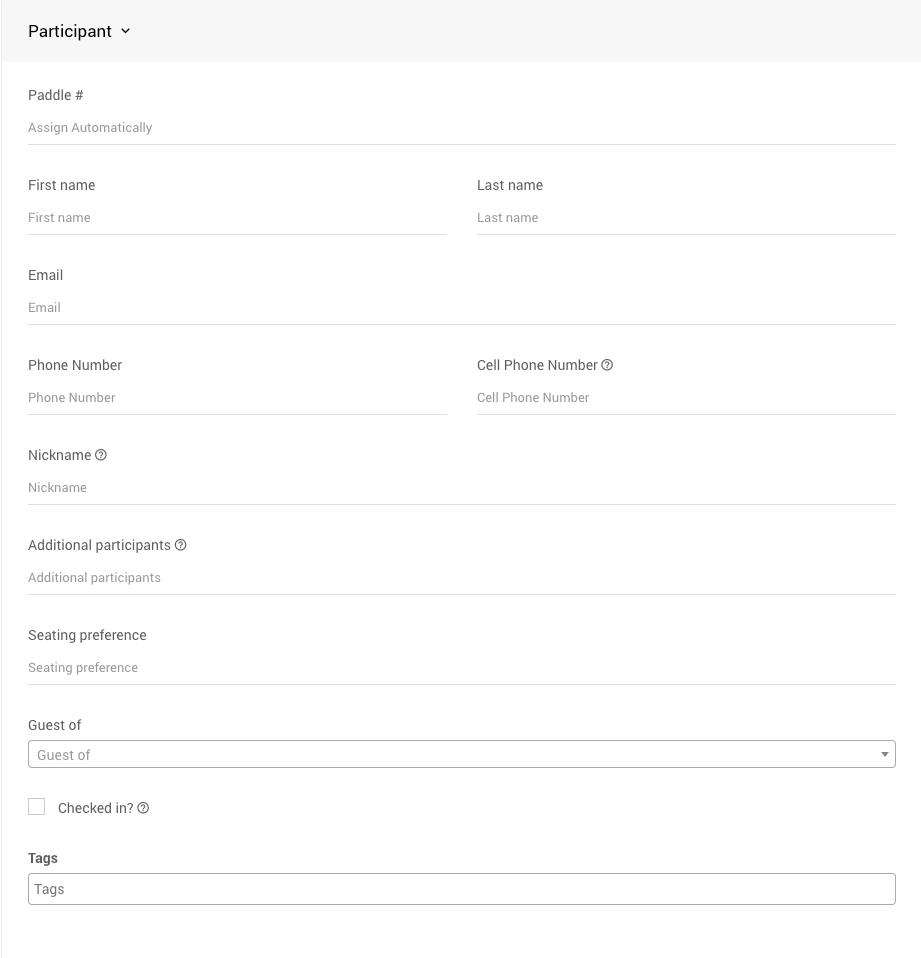The height and width of the screenshot is (958, 921).
Task: Open the Guest of dropdown
Action: coord(450,755)
